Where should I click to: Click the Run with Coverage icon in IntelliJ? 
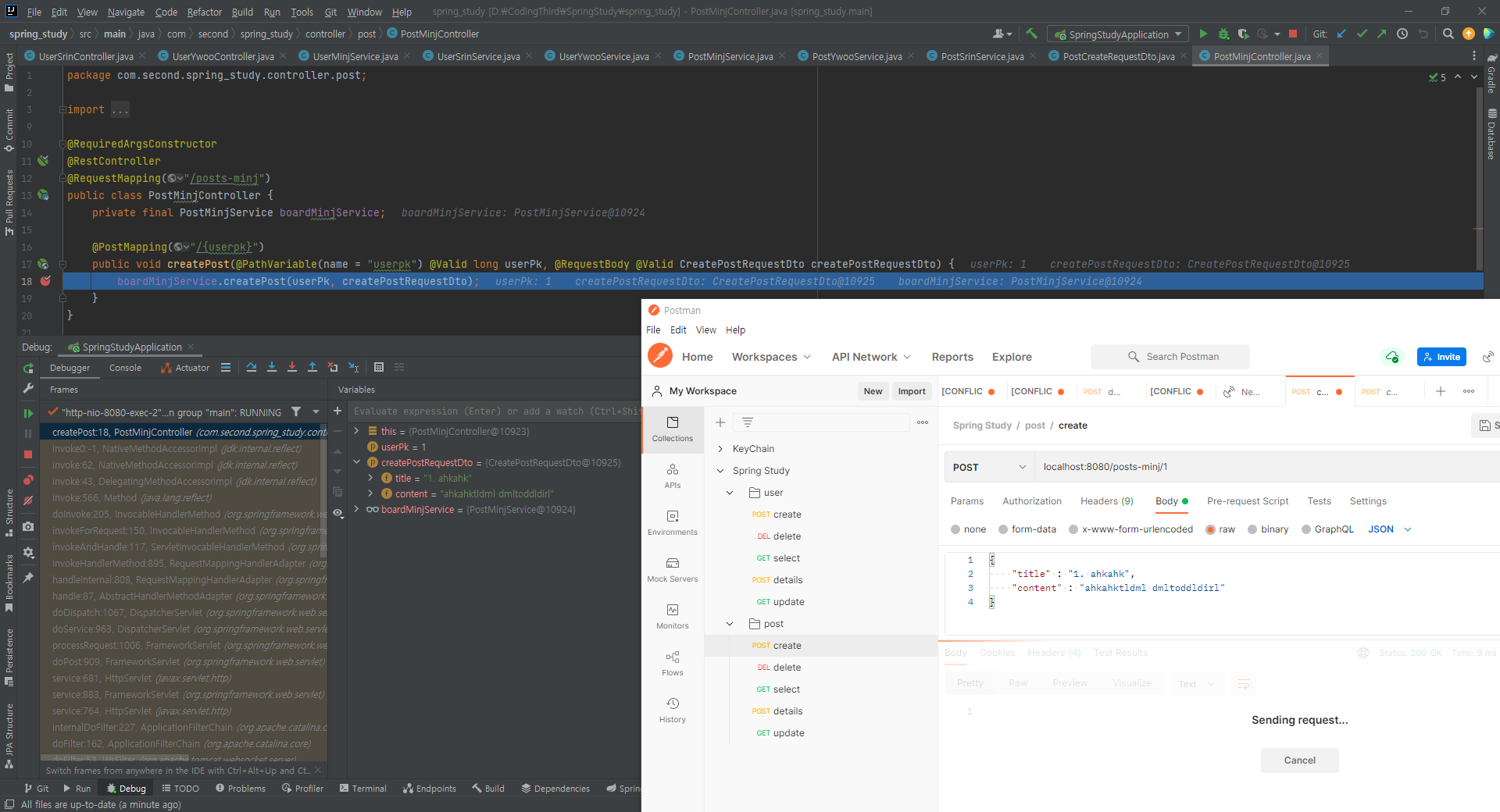(1243, 34)
